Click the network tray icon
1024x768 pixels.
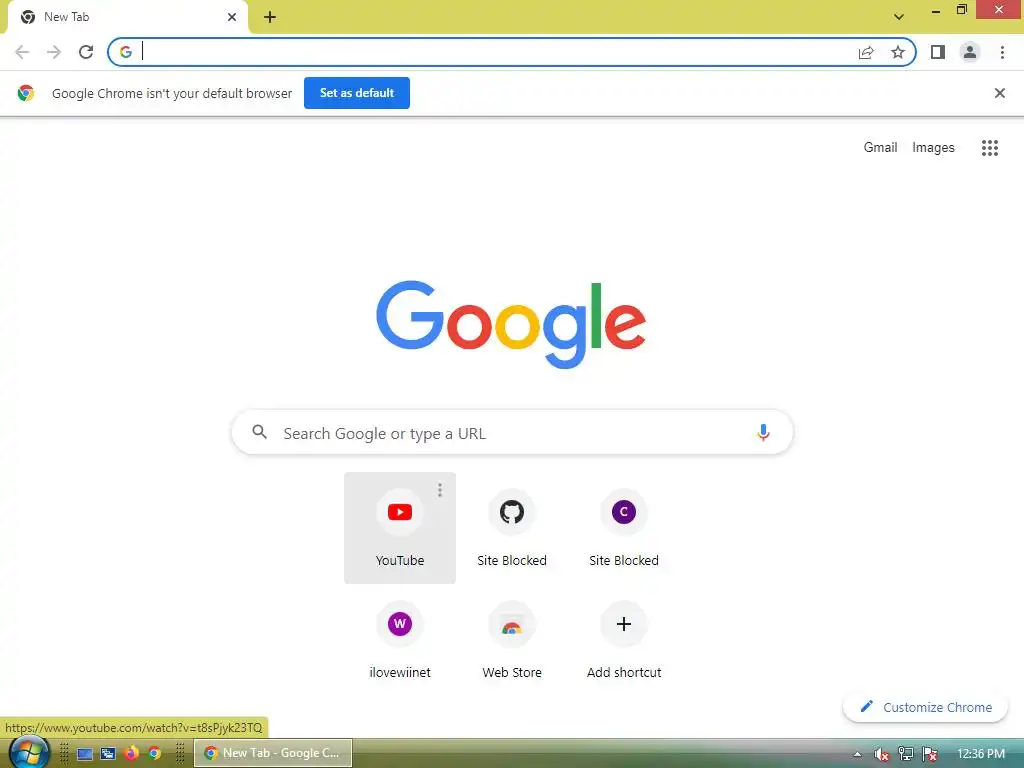point(905,754)
